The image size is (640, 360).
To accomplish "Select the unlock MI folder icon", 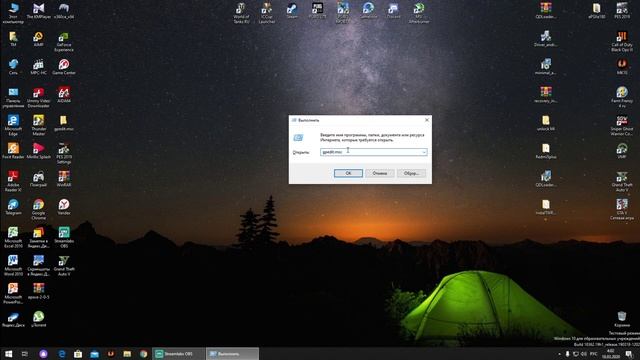I will tap(546, 123).
